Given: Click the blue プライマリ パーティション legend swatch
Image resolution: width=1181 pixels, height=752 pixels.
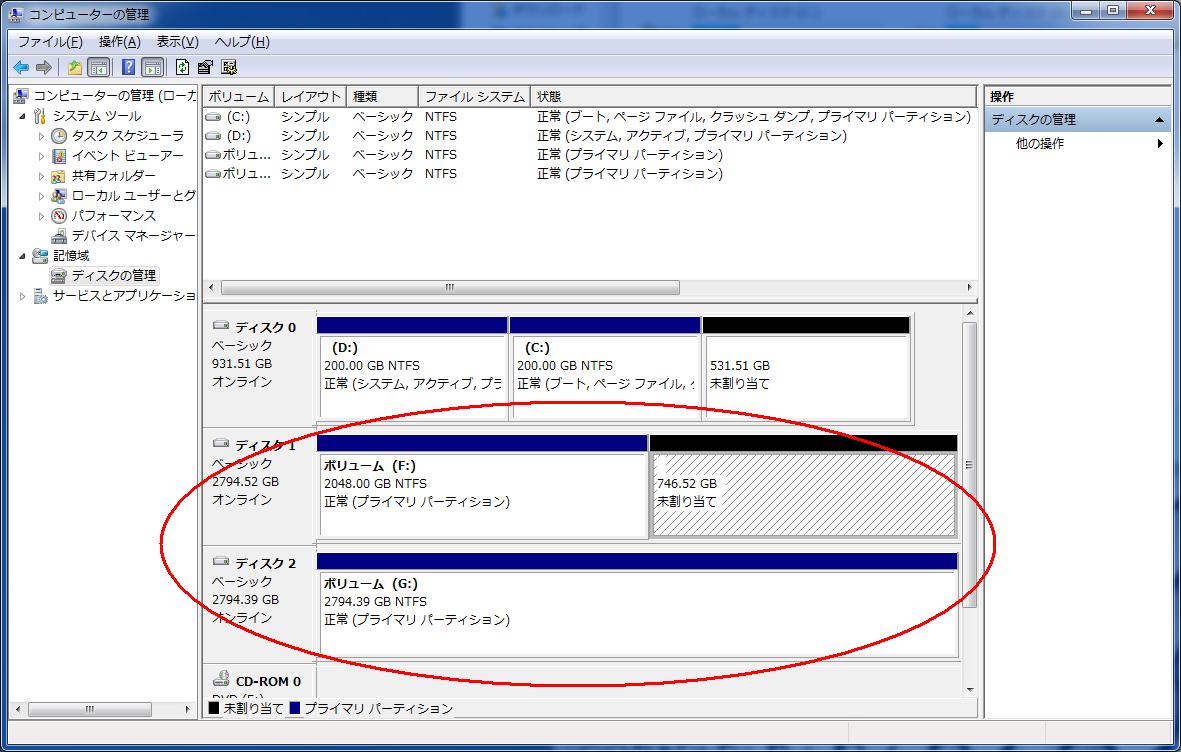Looking at the screenshot, I should tap(294, 708).
